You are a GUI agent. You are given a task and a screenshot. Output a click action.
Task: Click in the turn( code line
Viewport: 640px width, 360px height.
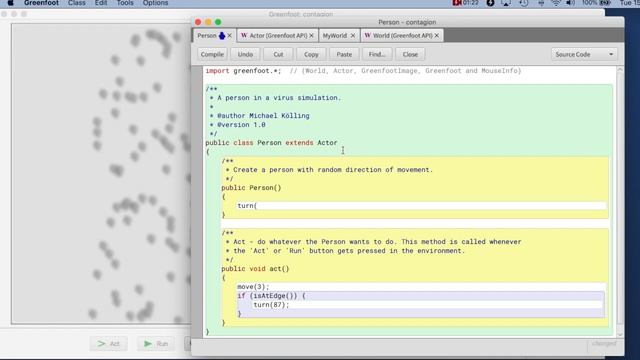pos(421,206)
